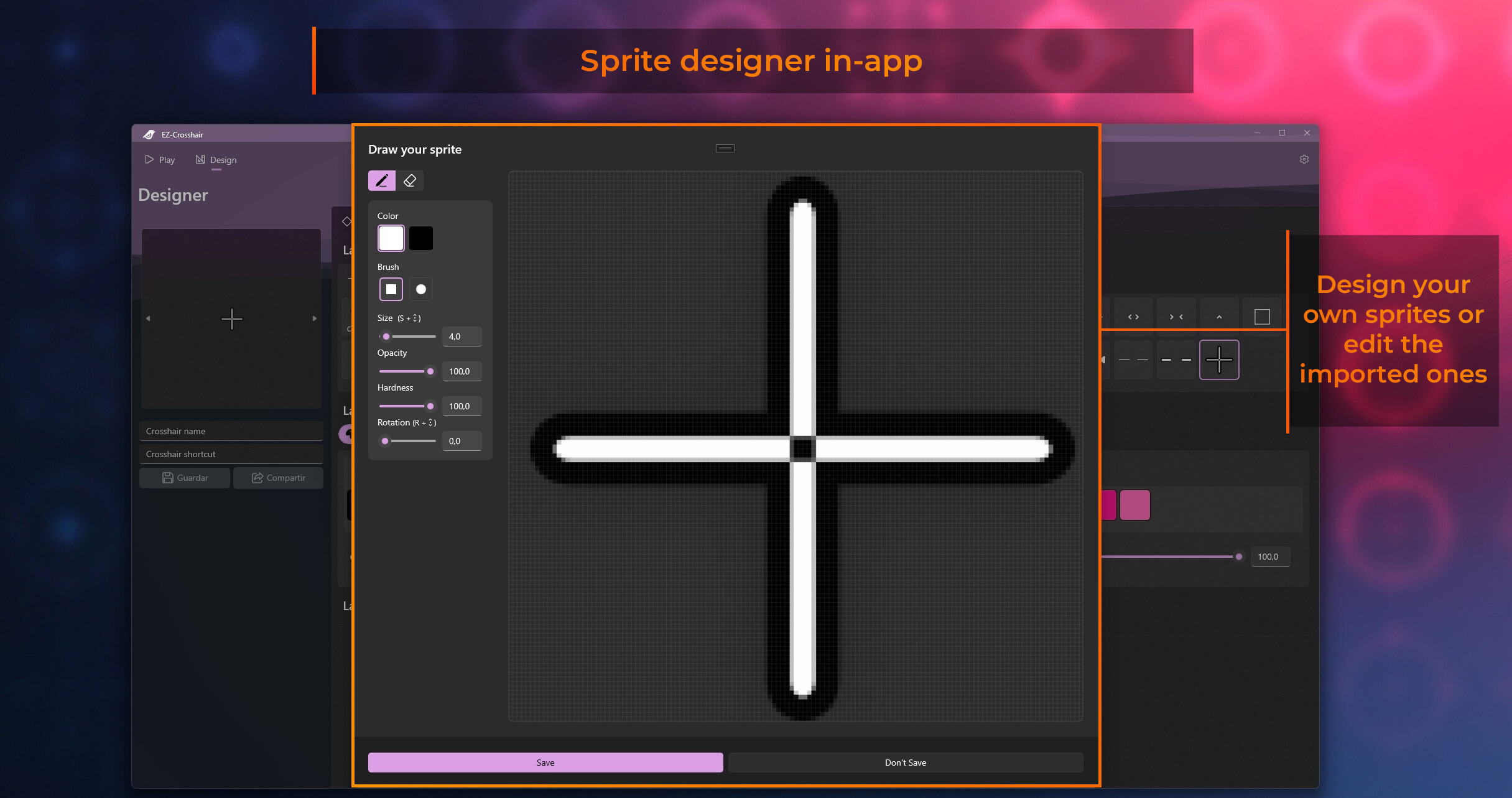Click the Compartir button to share
The image size is (1512, 798).
tap(278, 478)
